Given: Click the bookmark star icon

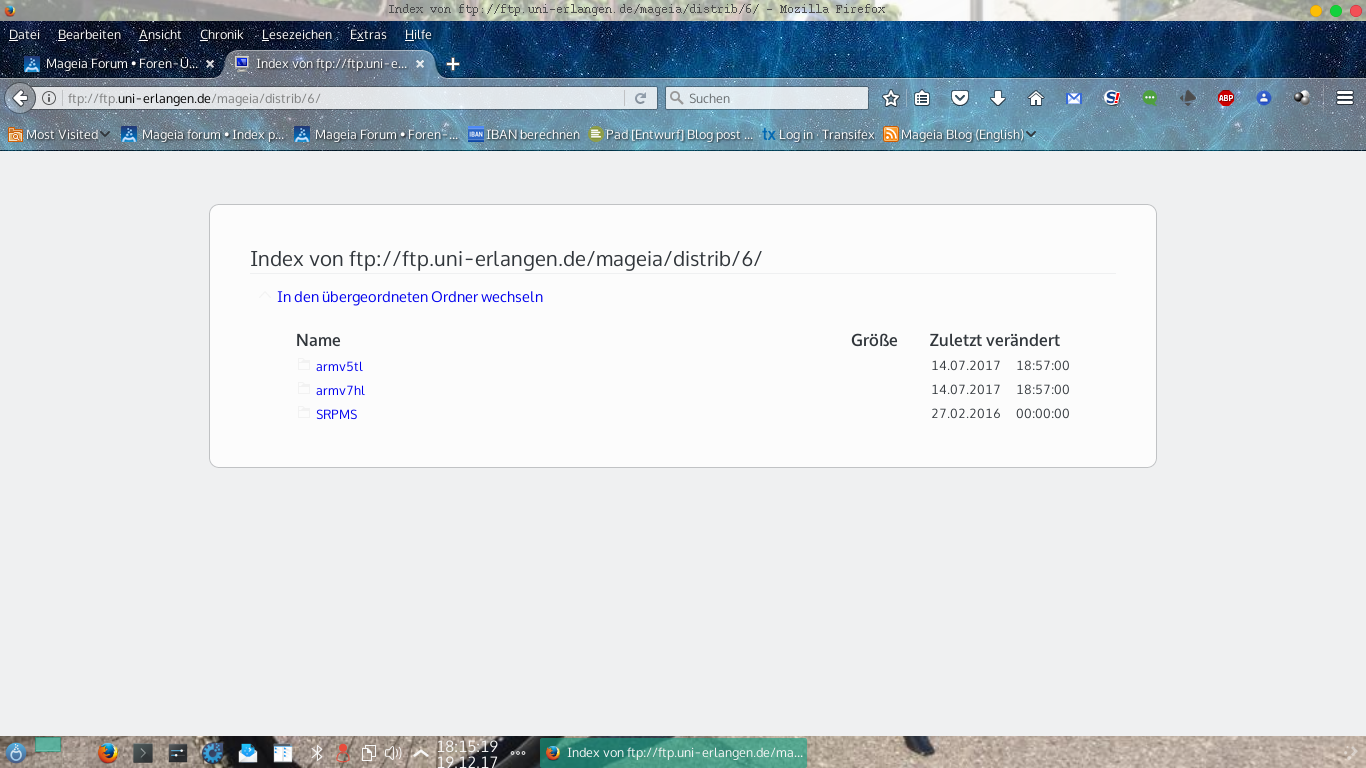Looking at the screenshot, I should [891, 98].
